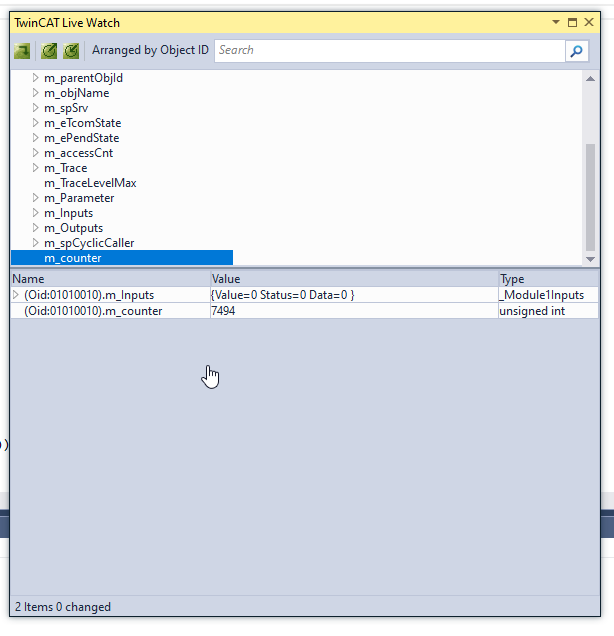Viewport: 614px width, 636px height.
Task: Click the Arranged by Object ID label
Action: point(150,50)
